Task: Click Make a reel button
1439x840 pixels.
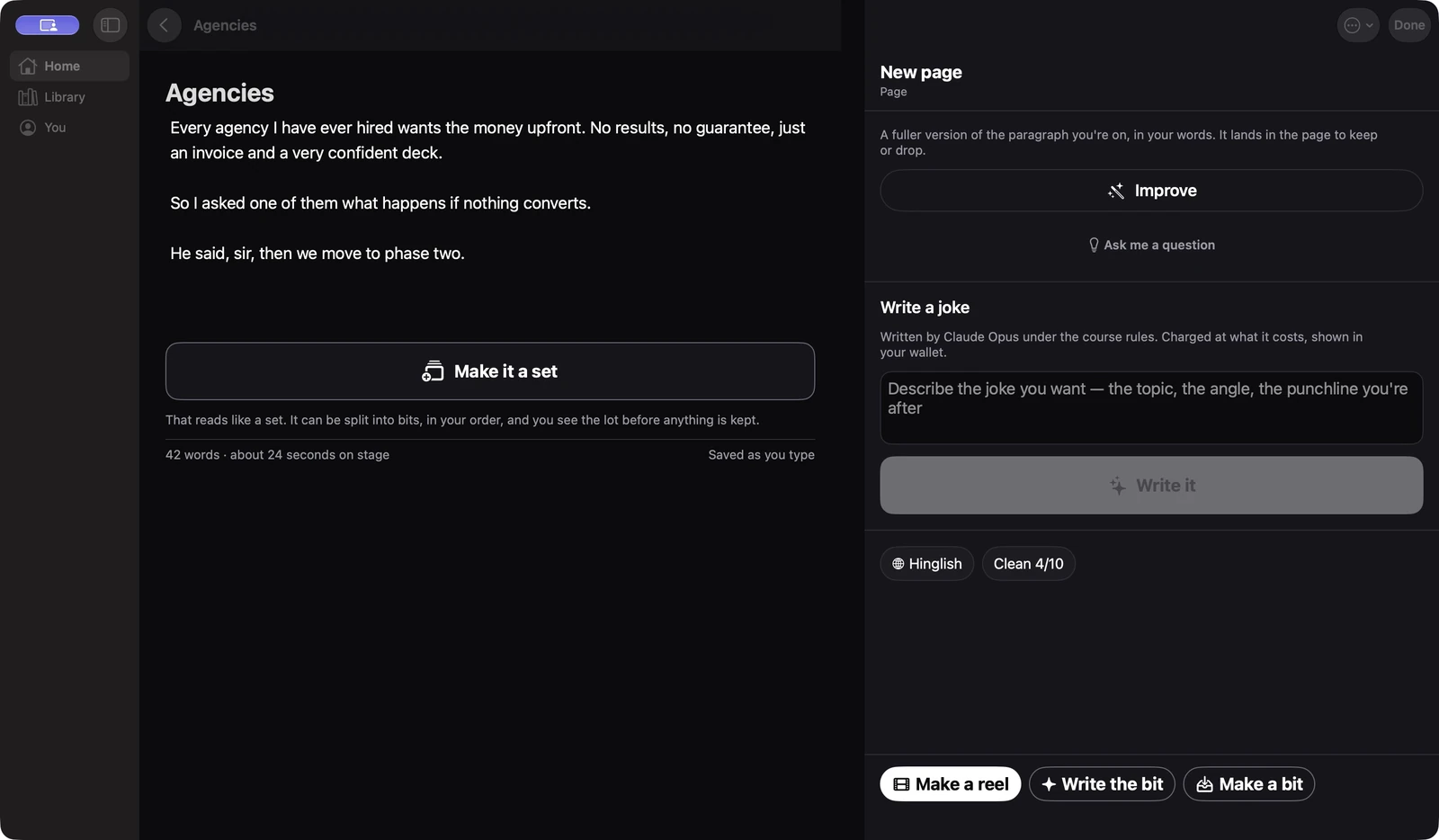Action: tap(951, 784)
